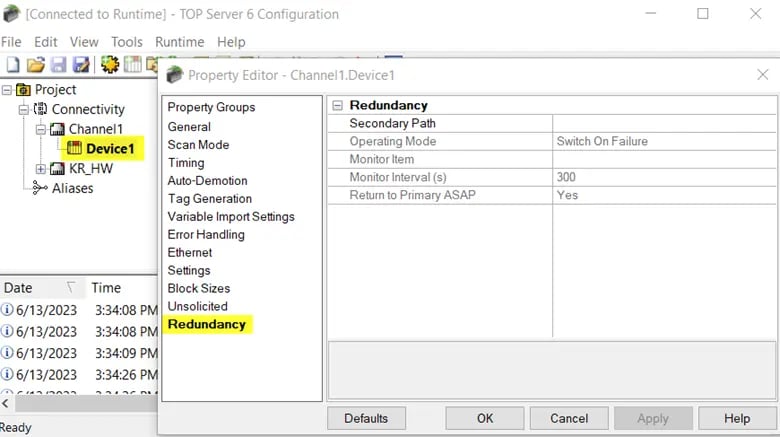Select the Scan Mode property group
Image resolution: width=780 pixels, height=437 pixels.
198,145
